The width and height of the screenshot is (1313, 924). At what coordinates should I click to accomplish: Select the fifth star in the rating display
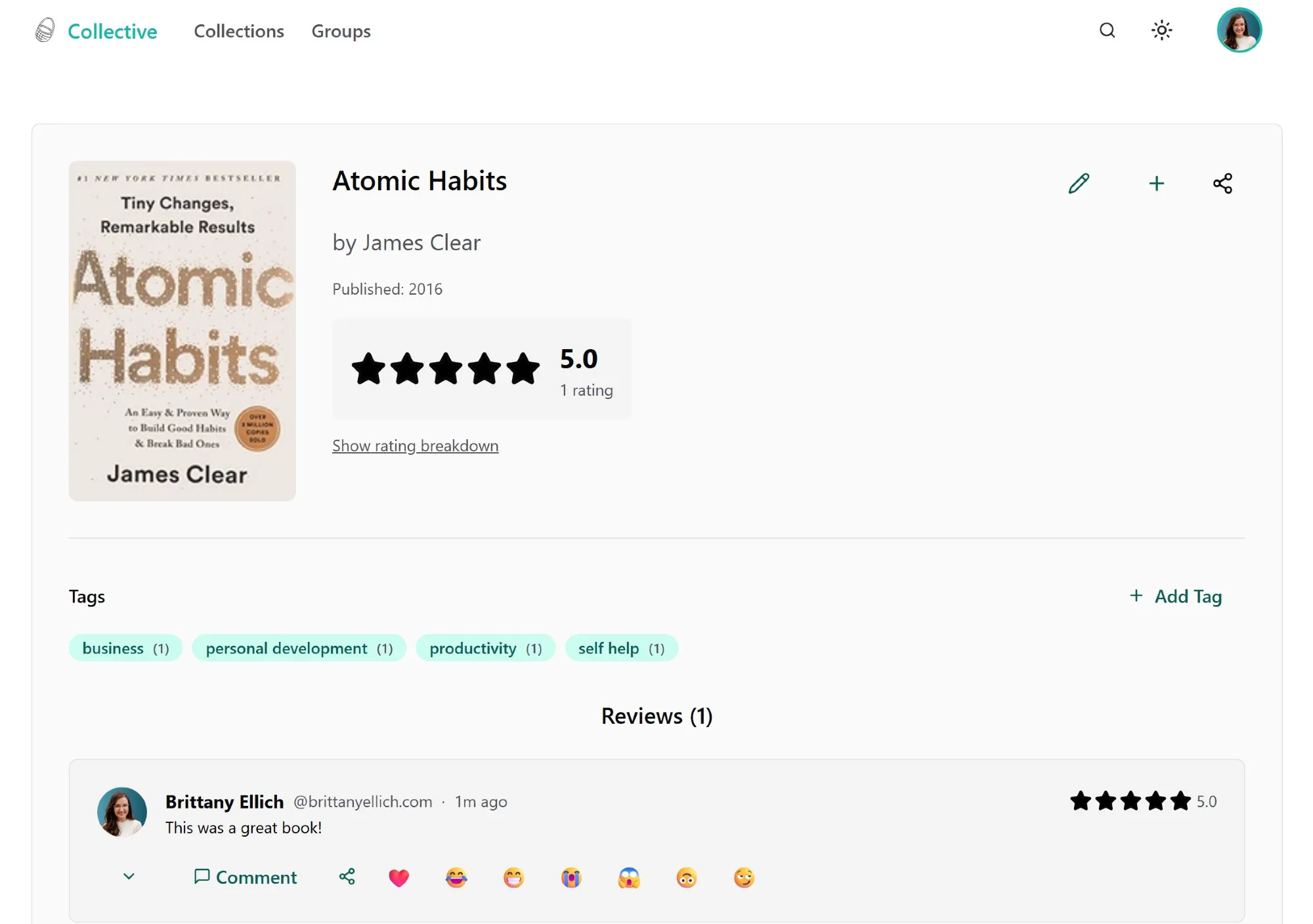(522, 368)
